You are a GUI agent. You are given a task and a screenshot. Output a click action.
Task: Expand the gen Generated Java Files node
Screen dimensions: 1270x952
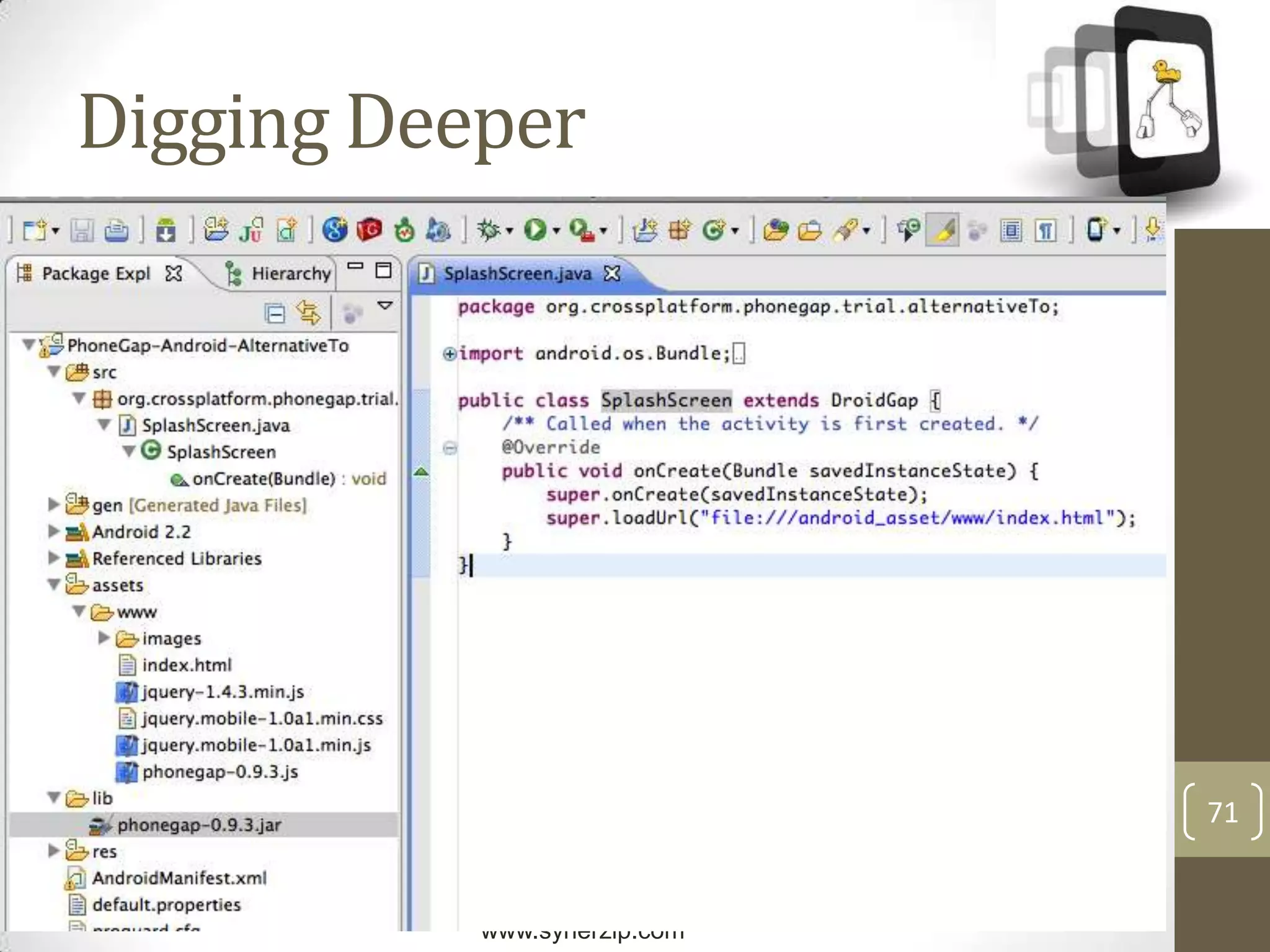pos(55,505)
